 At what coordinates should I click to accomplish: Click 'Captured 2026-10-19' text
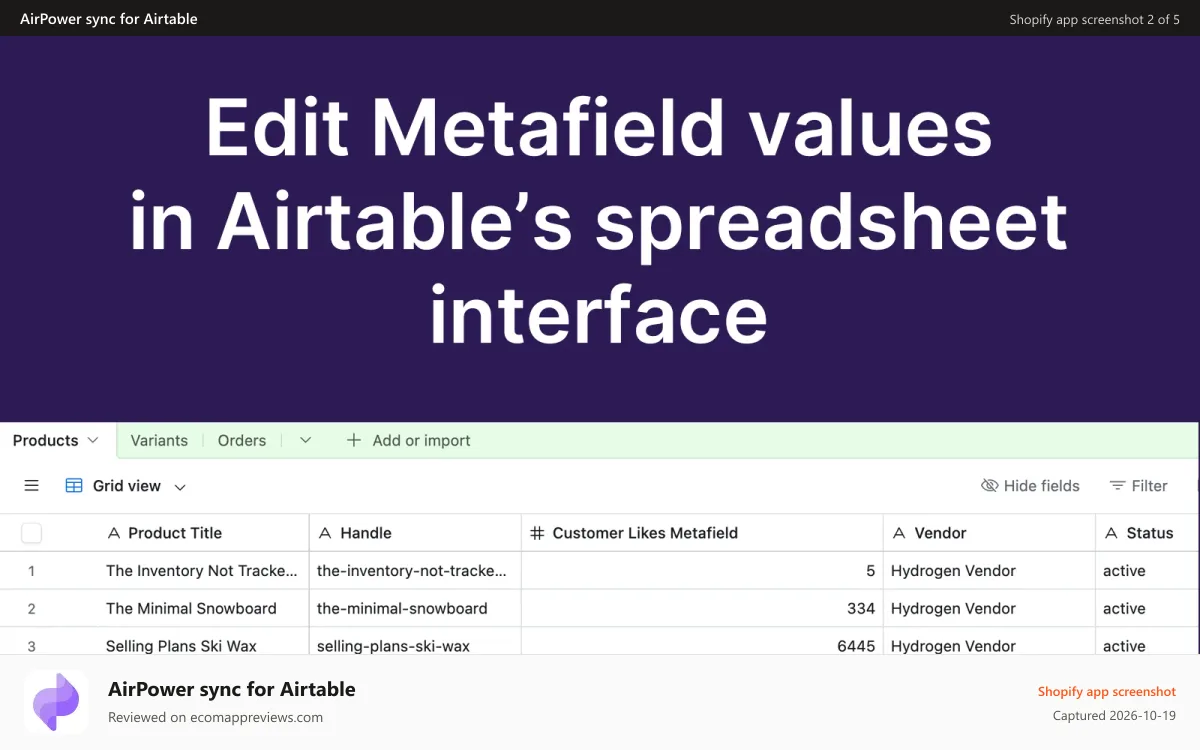[x=1114, y=715]
